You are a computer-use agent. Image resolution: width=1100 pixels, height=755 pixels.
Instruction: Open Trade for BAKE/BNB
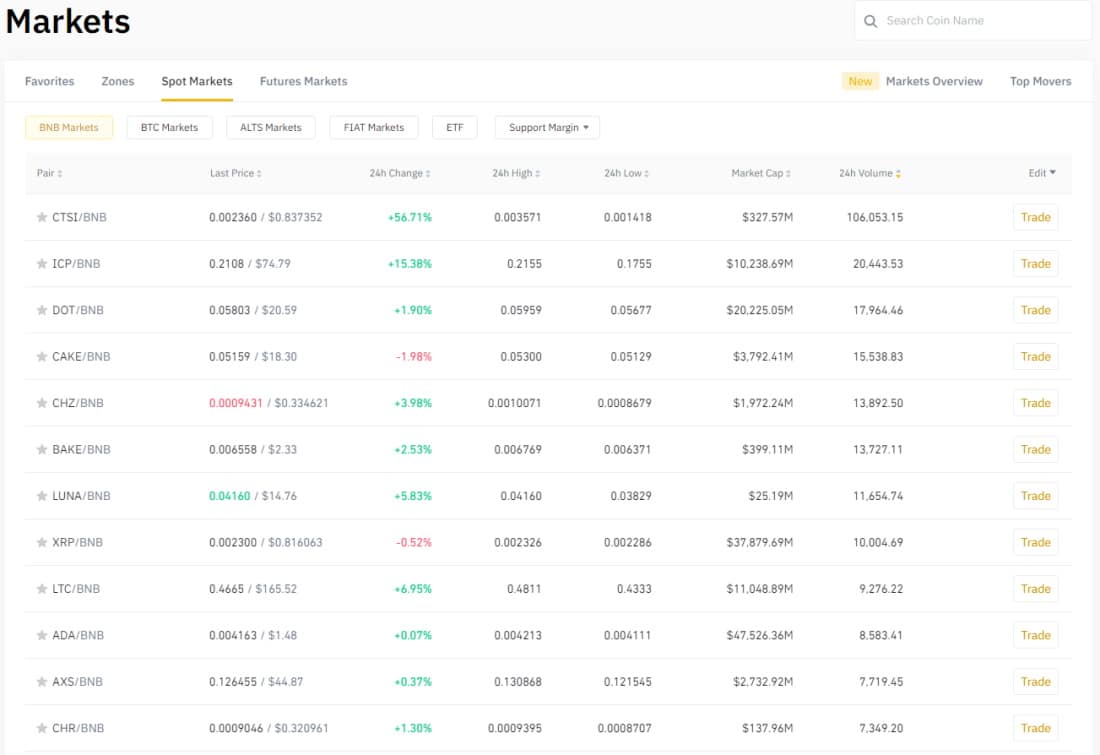pyautogui.click(x=1035, y=449)
